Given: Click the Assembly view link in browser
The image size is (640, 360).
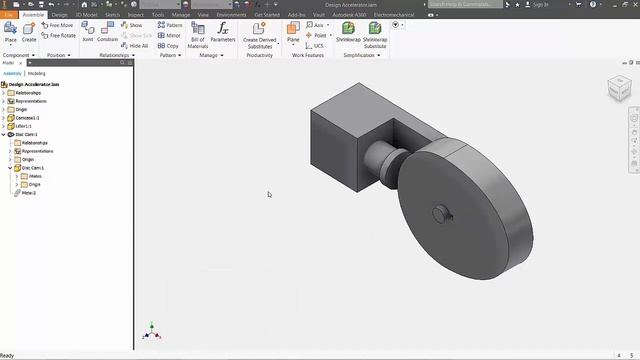Looking at the screenshot, I should 12,73.
